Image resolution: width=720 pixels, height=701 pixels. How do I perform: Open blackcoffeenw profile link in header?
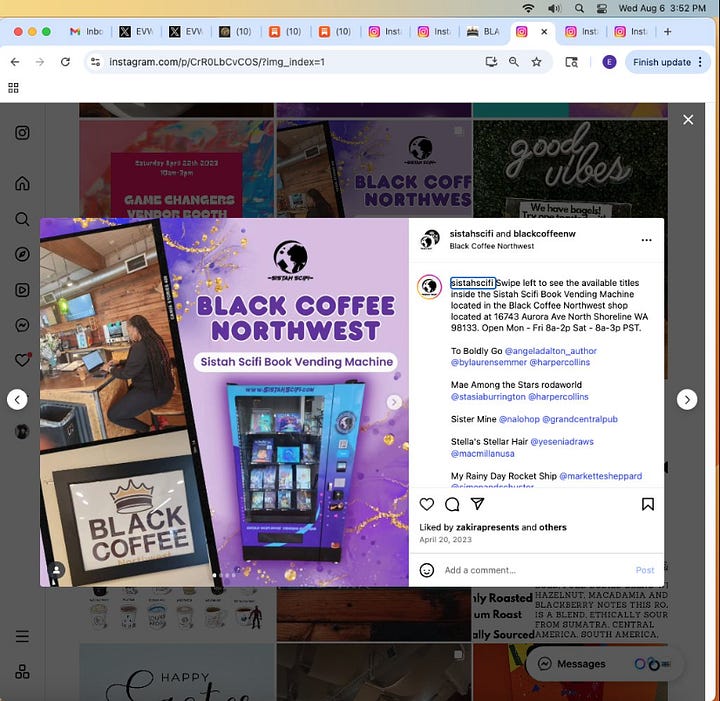(544, 234)
